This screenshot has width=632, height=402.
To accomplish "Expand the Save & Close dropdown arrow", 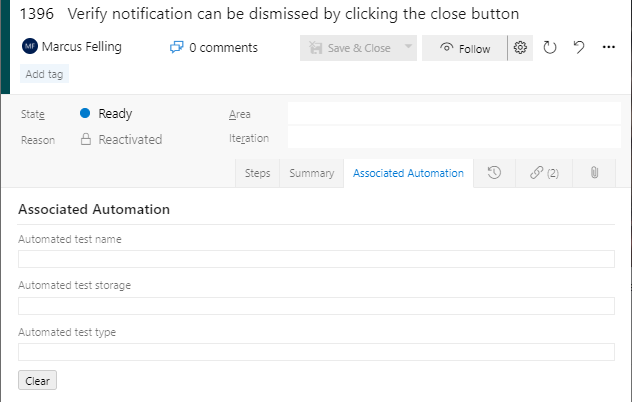I will [408, 48].
